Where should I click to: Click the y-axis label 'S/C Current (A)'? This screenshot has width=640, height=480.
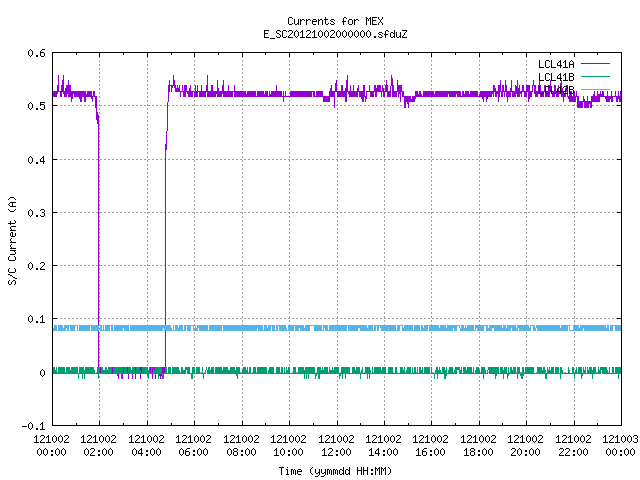(x=12, y=240)
